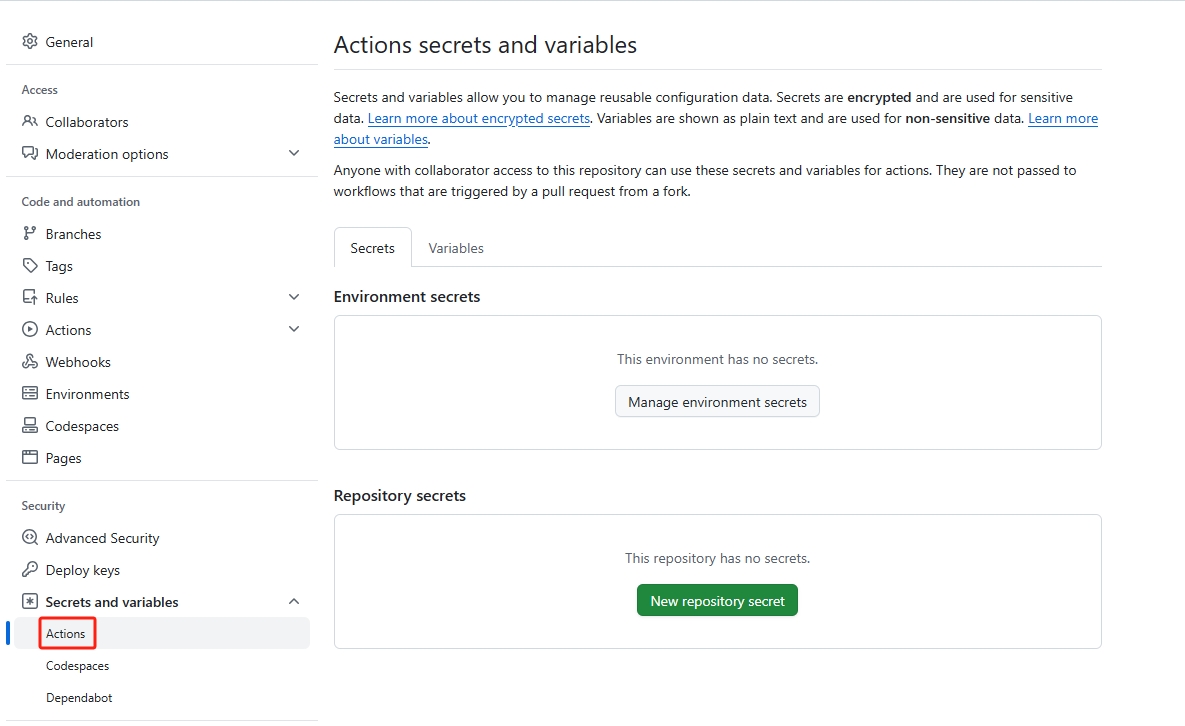Collapse the Secrets and variables section

coord(294,602)
